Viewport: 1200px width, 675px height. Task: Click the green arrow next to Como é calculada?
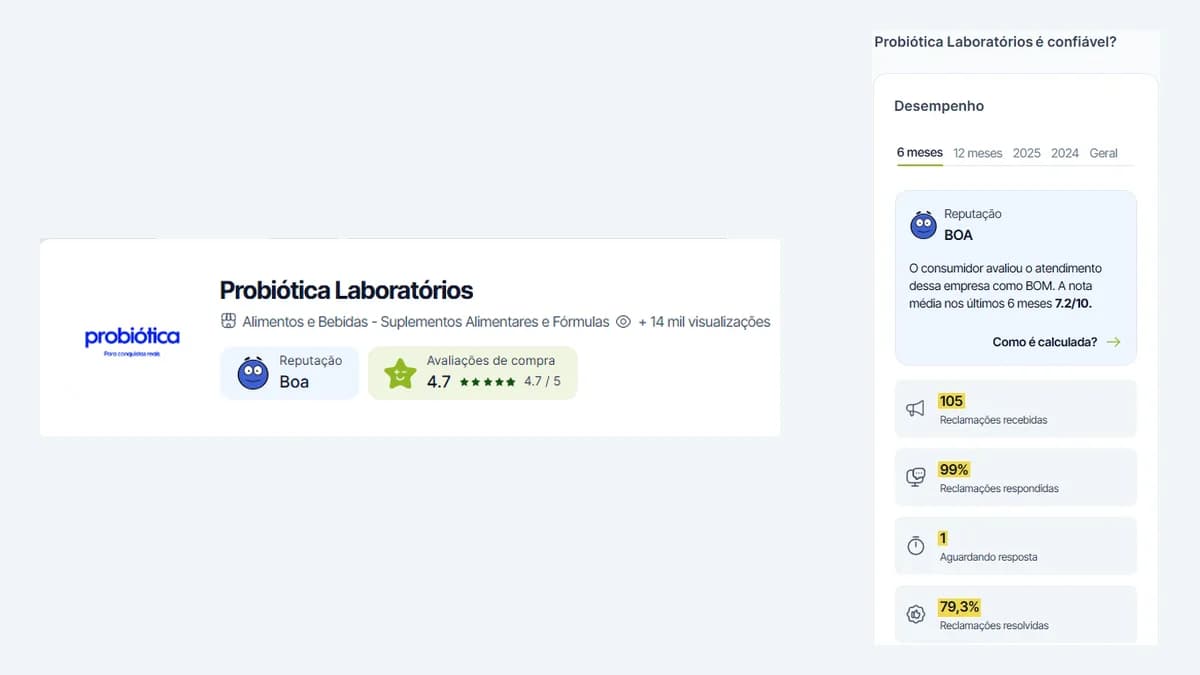(x=1114, y=342)
